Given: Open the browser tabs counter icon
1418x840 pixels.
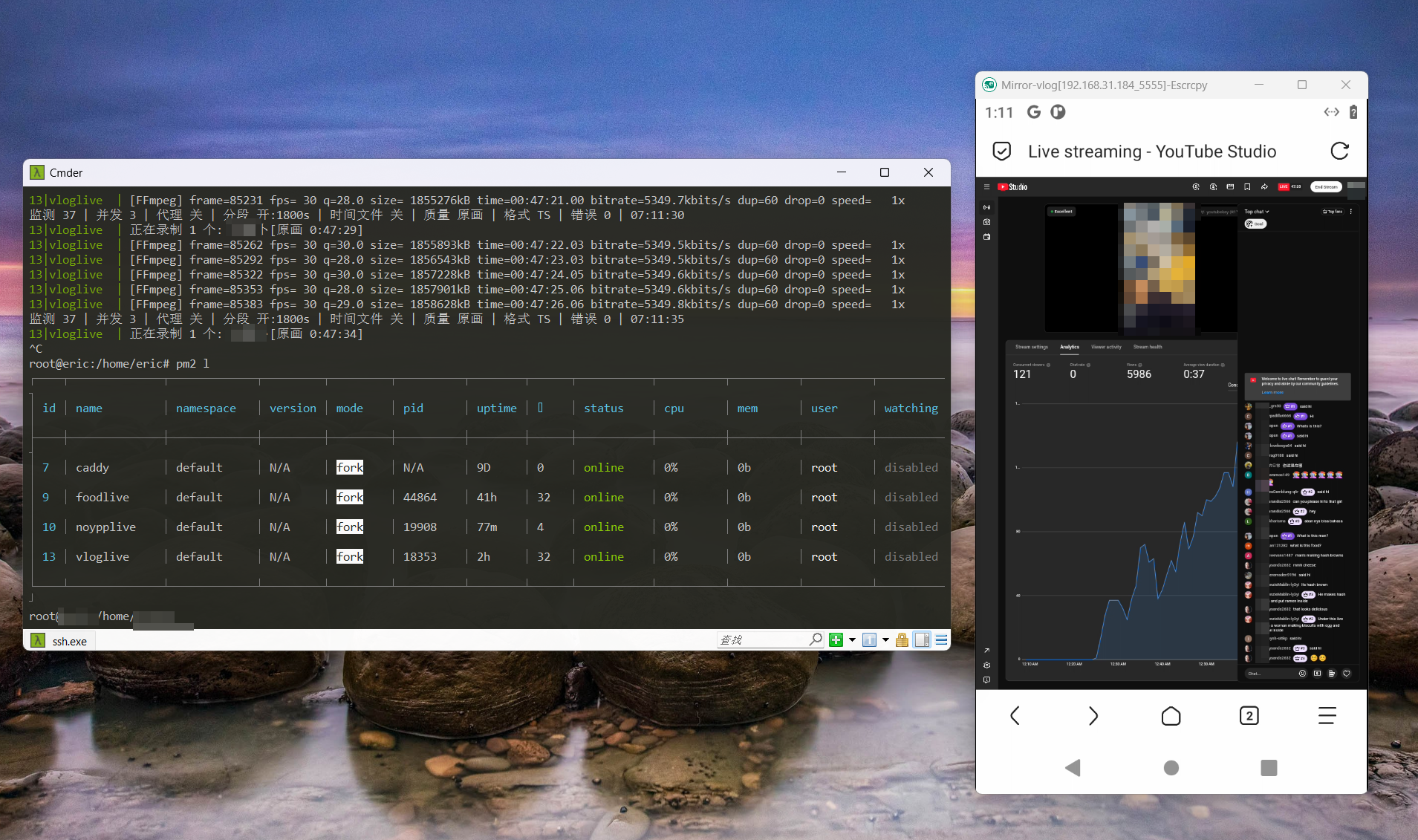Looking at the screenshot, I should pos(1249,716).
